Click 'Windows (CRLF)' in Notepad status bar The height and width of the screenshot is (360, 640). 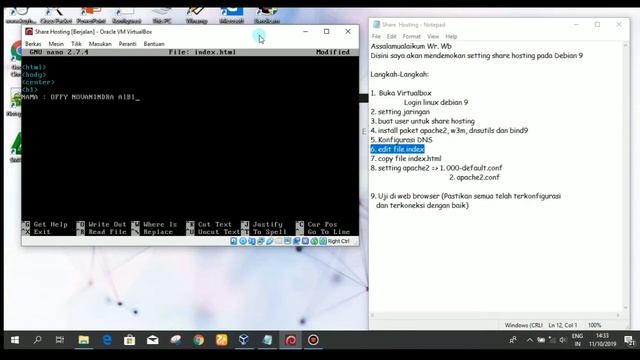524,325
